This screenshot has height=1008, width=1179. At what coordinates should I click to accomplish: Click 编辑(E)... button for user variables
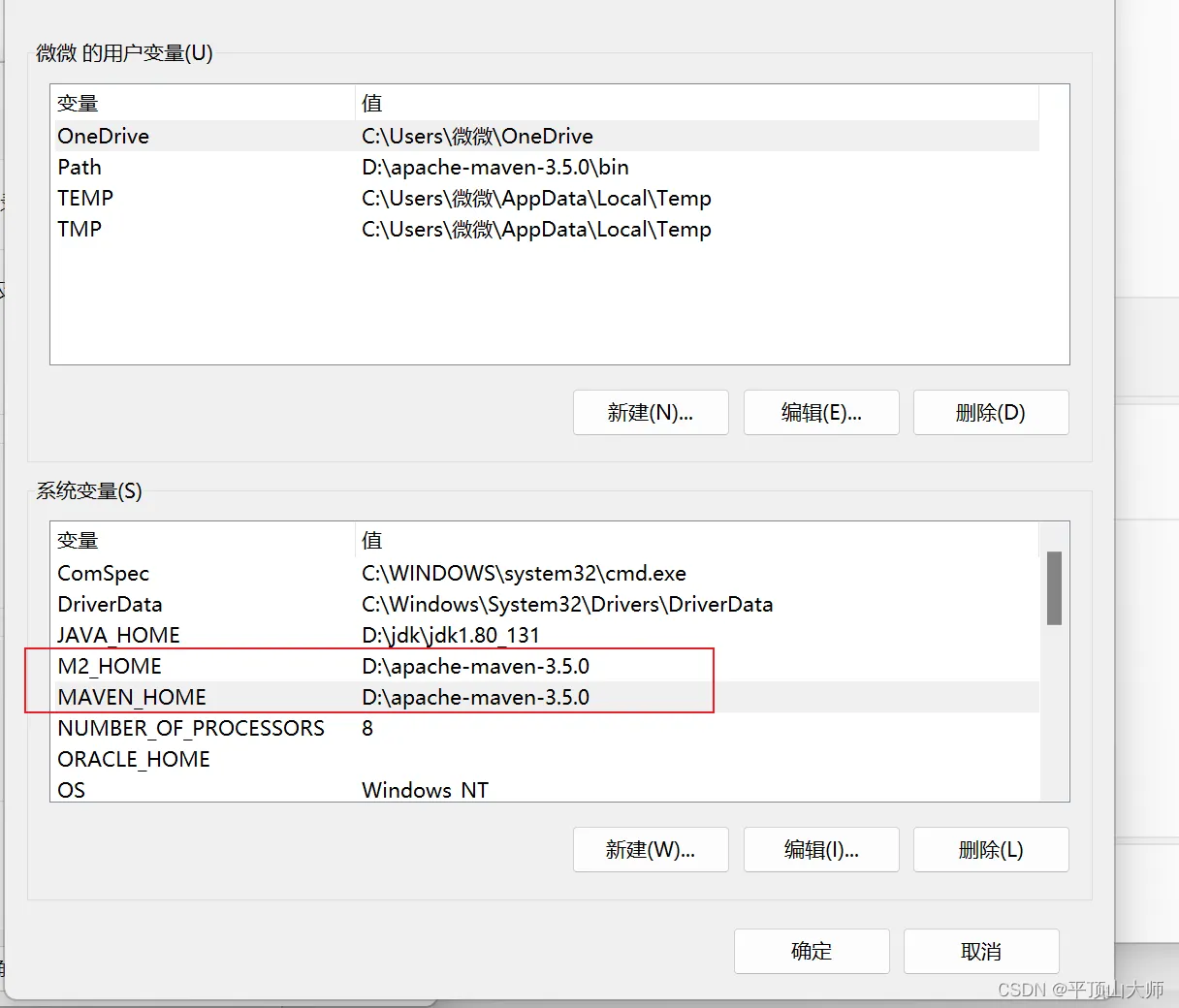point(821,413)
